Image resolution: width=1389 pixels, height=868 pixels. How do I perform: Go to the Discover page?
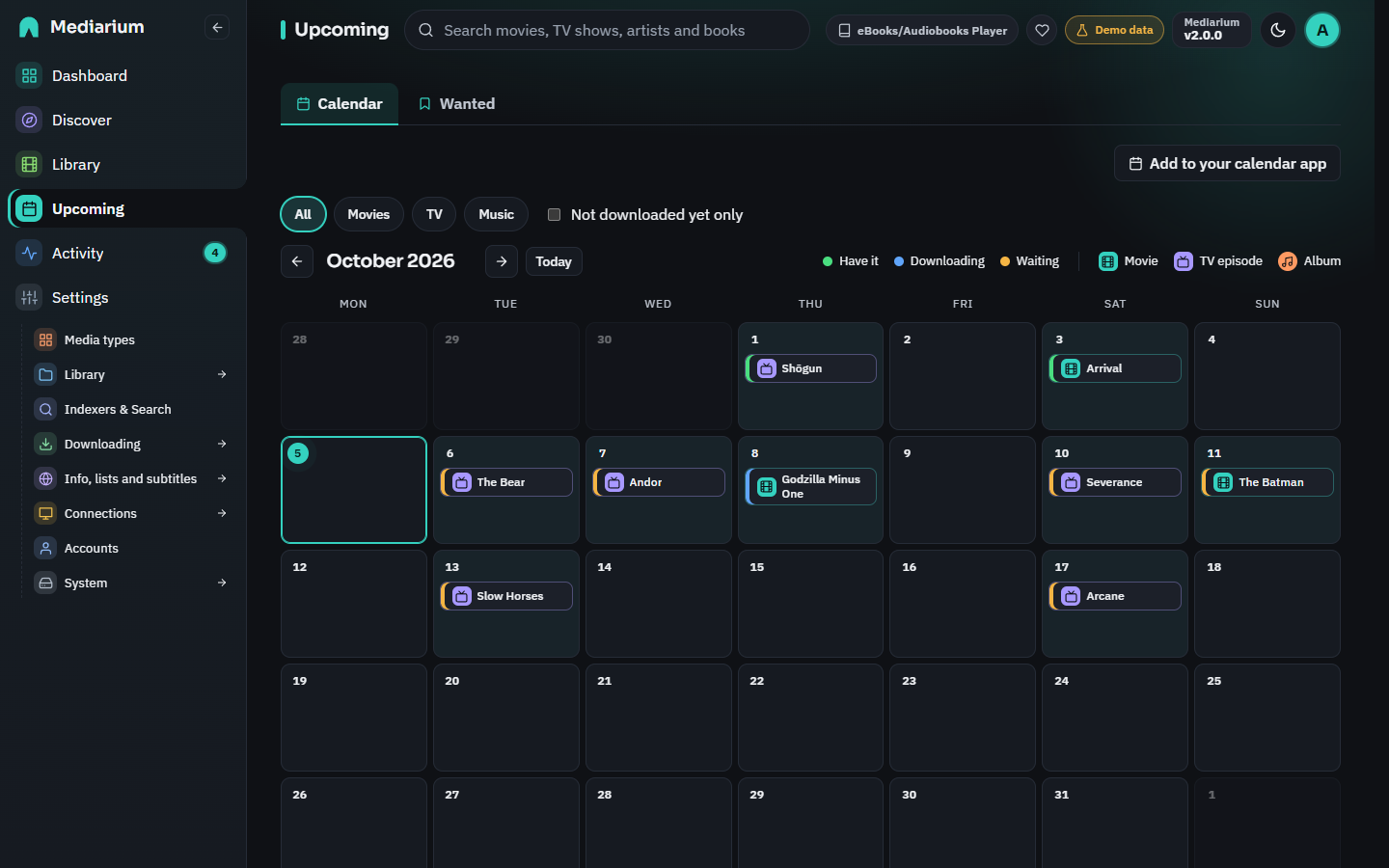(123, 120)
